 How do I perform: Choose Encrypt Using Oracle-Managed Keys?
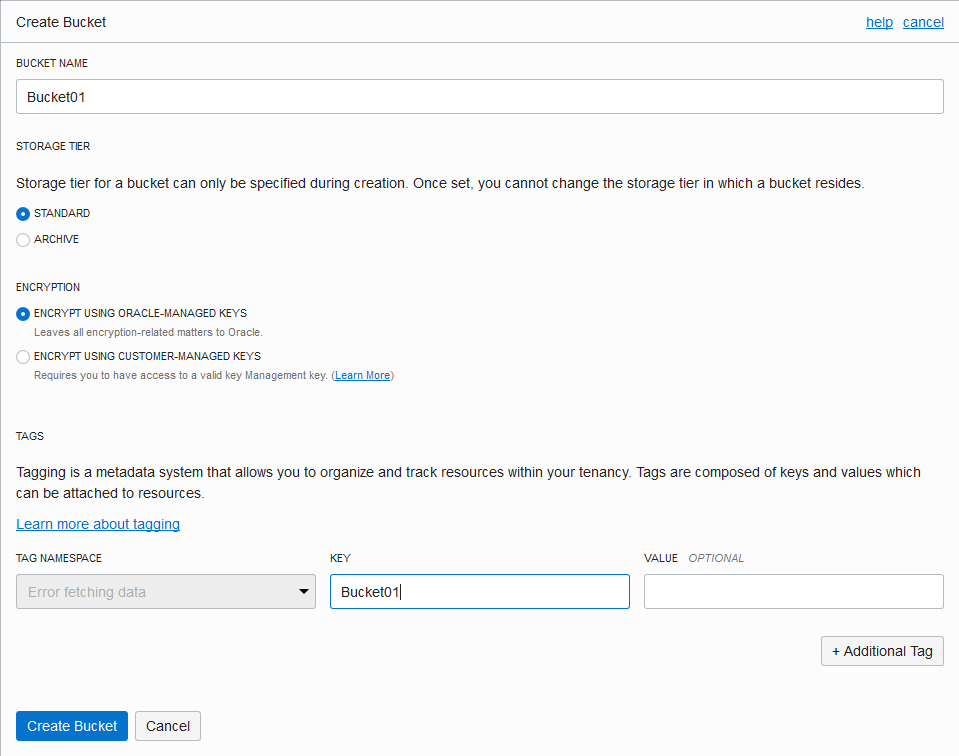tap(22, 313)
